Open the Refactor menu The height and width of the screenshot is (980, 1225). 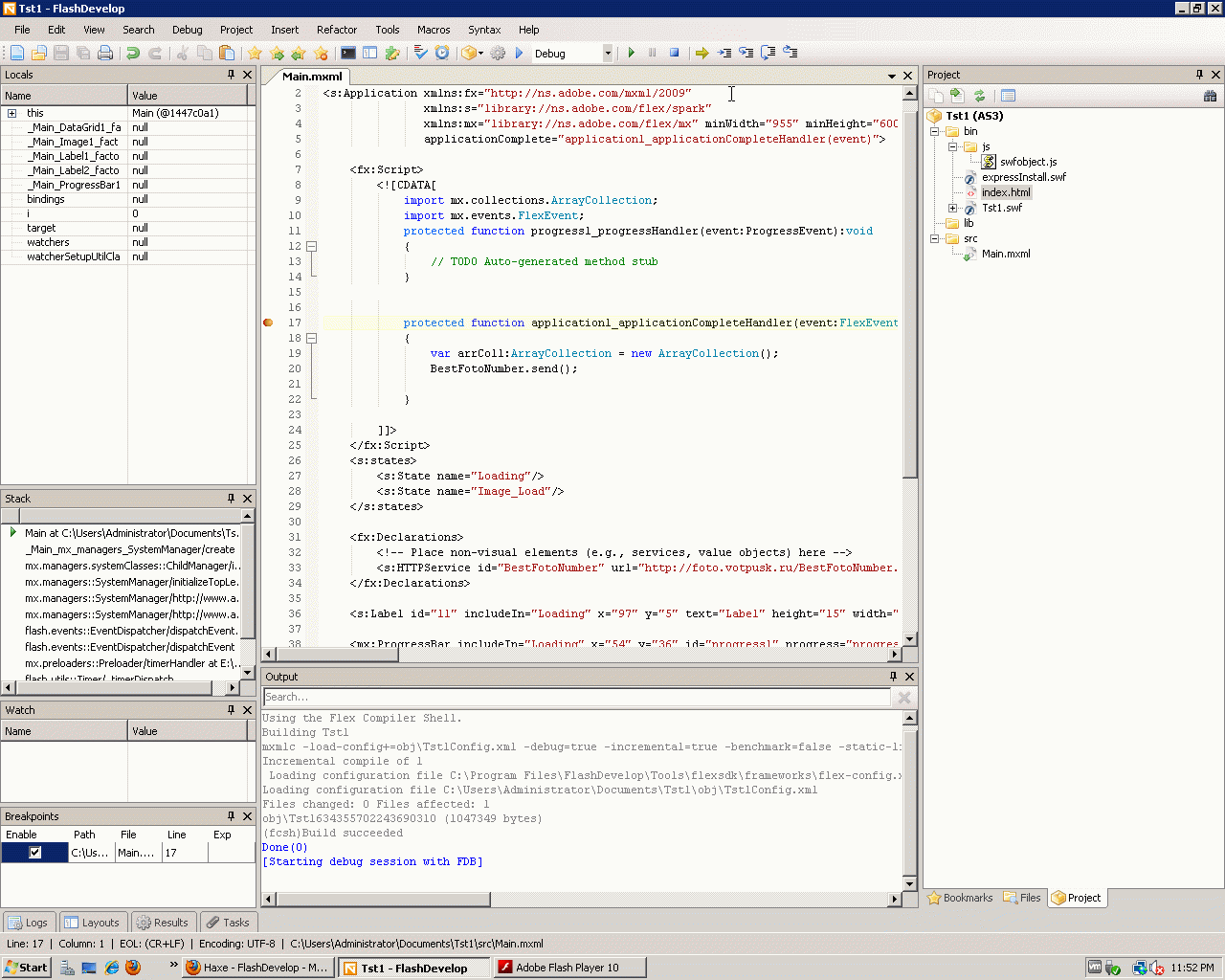[x=336, y=30]
